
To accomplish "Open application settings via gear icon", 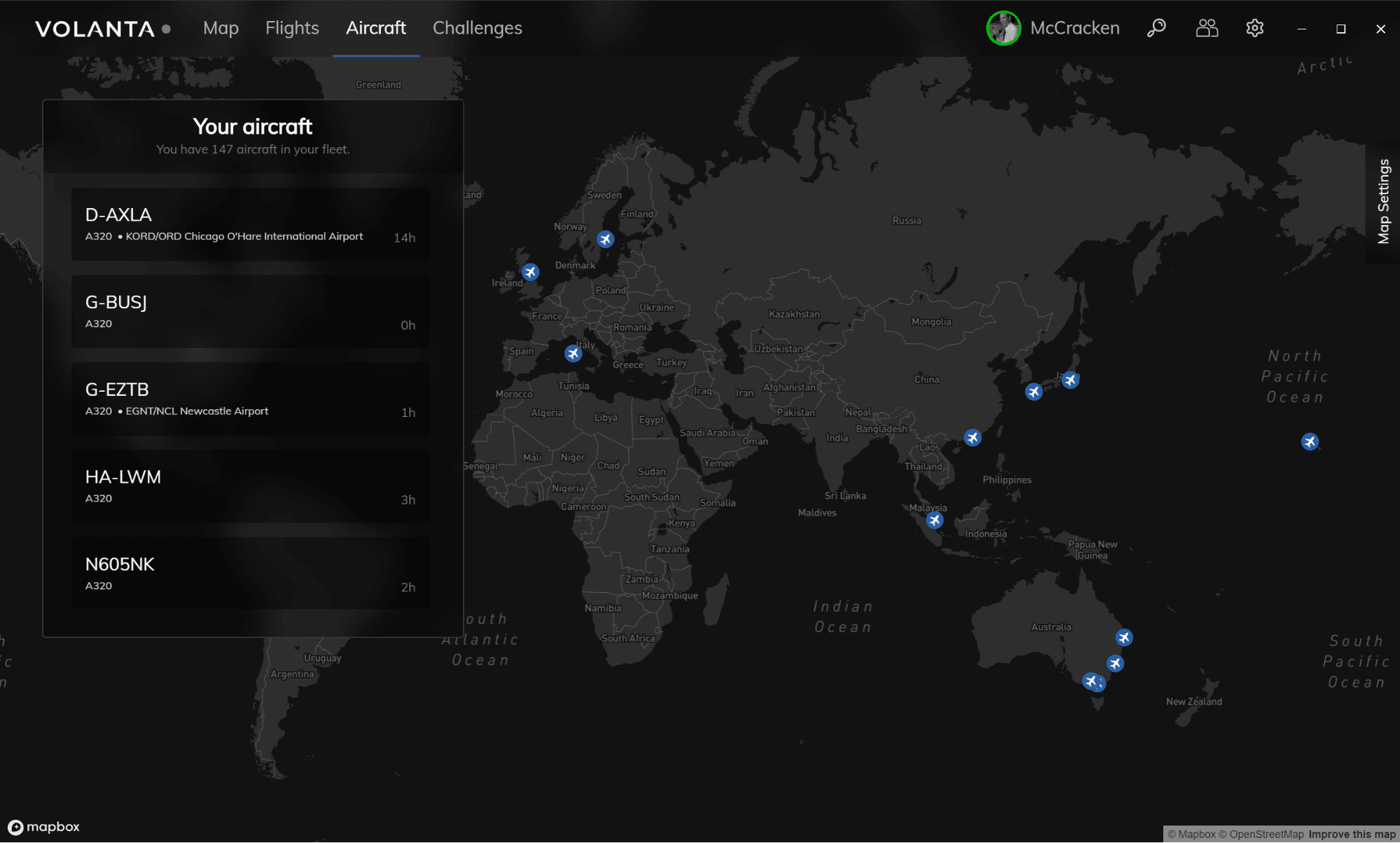I will tap(1254, 28).
